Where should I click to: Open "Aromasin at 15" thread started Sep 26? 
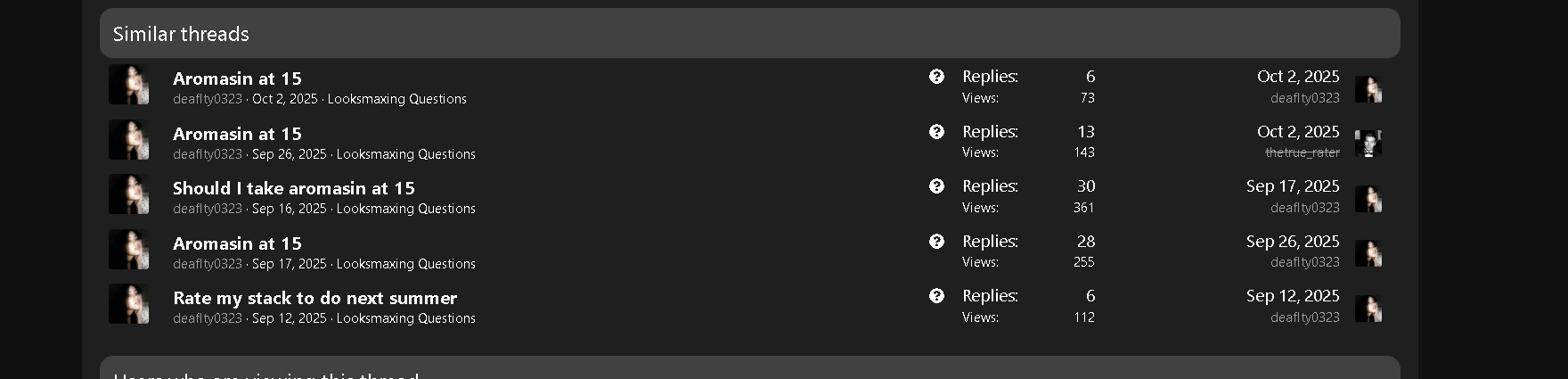237,134
